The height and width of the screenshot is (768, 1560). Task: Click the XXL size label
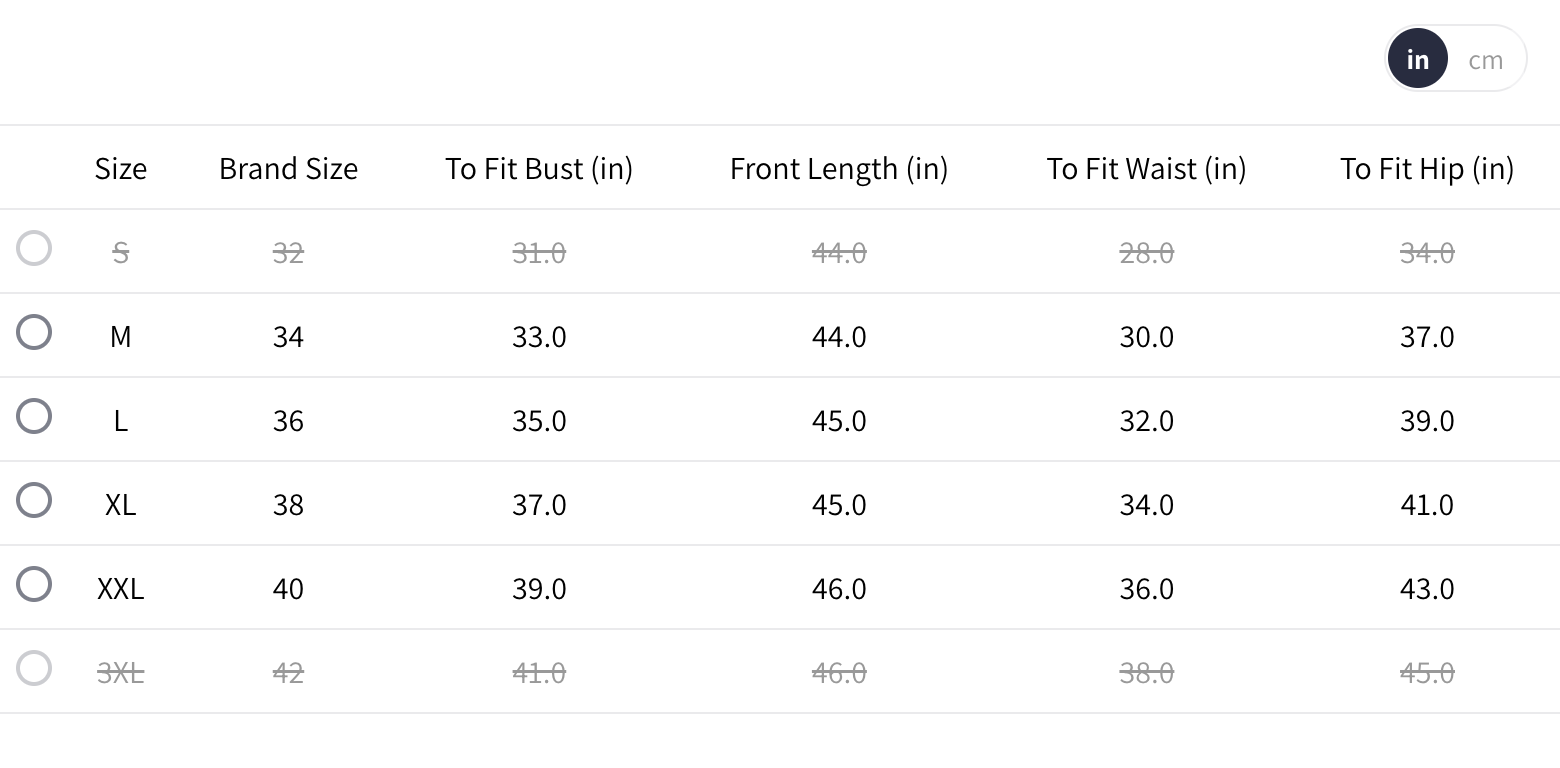(121, 589)
